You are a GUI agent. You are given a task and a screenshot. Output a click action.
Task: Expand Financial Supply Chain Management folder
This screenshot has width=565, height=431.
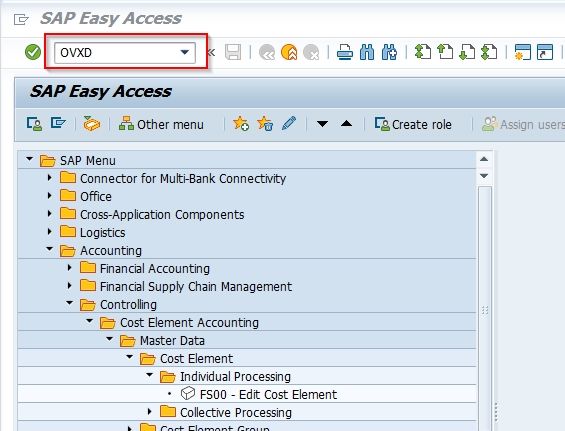[x=70, y=286]
